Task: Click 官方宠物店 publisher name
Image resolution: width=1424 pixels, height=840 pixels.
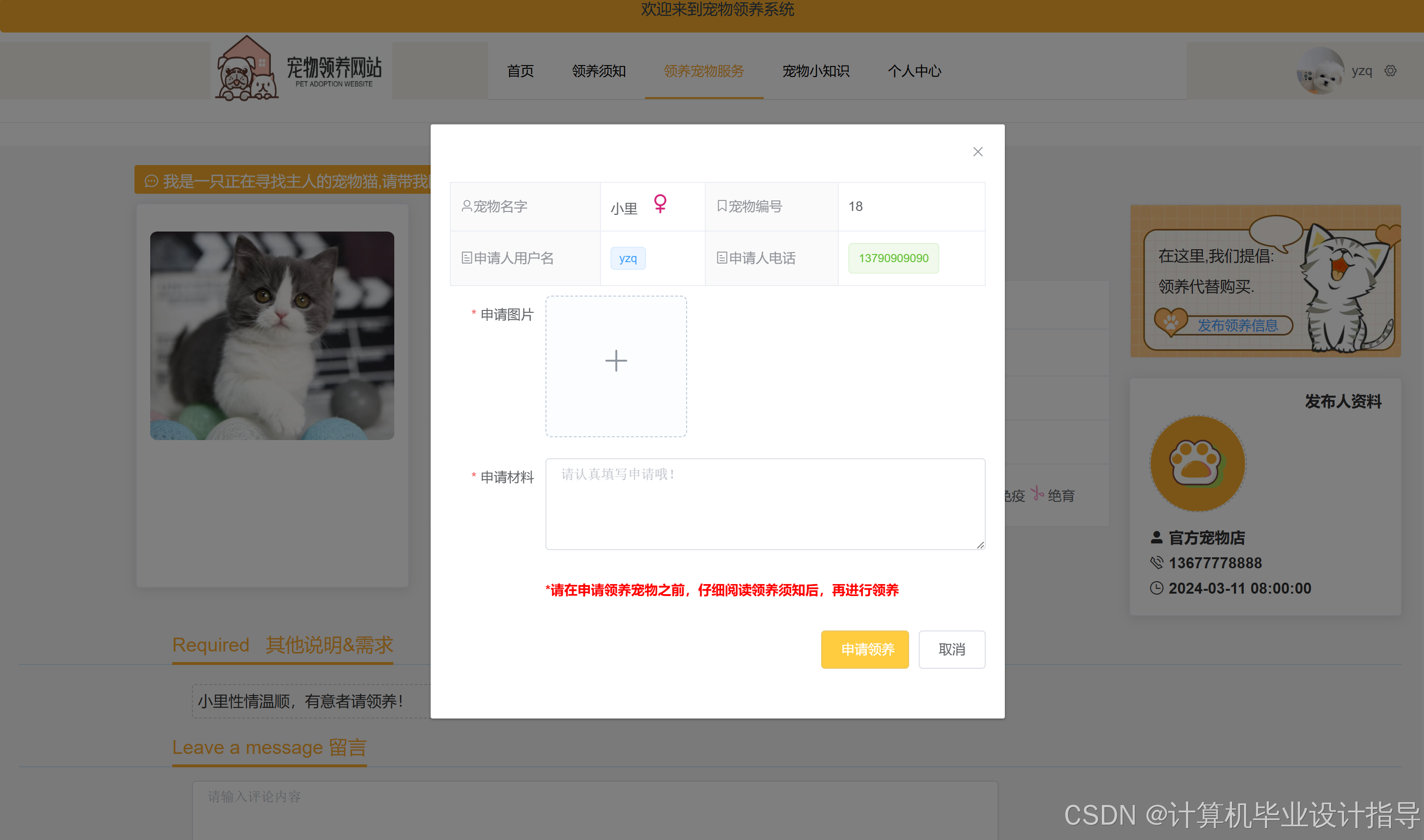Action: click(1207, 537)
